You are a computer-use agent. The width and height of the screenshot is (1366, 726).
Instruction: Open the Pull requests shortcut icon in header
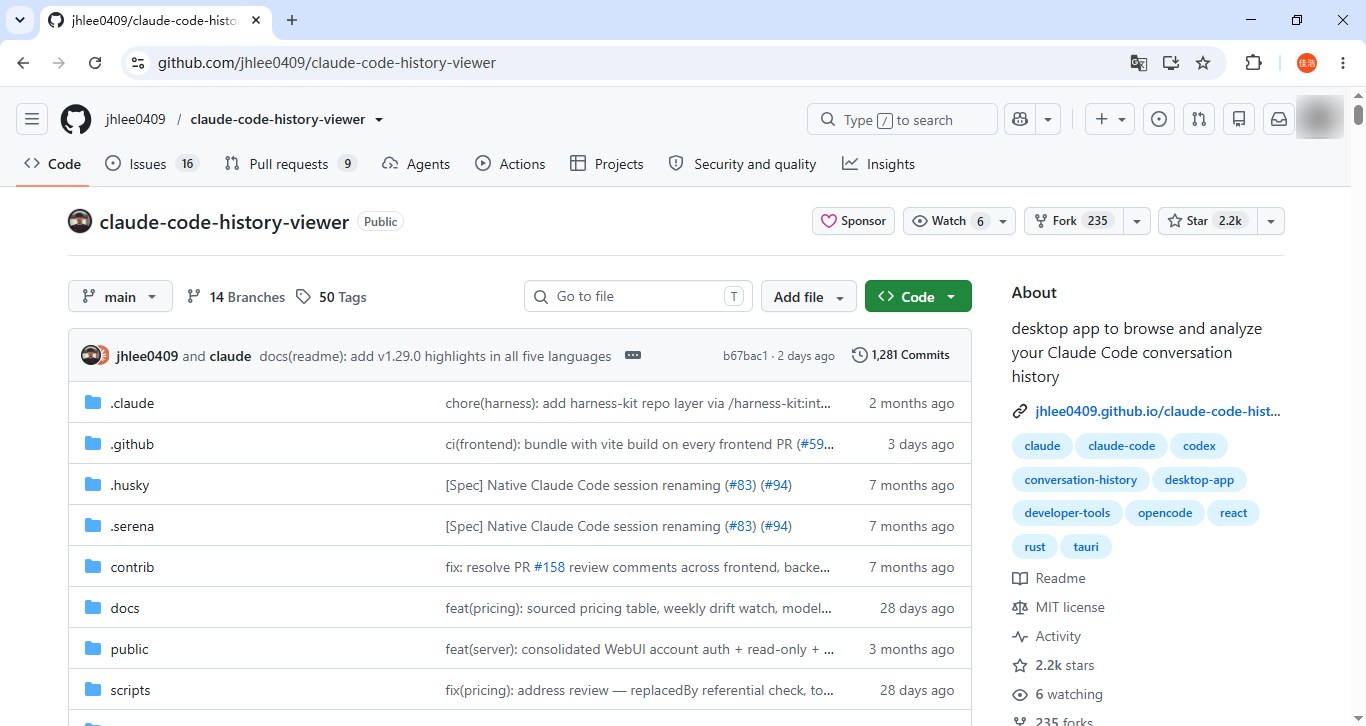[1199, 120]
